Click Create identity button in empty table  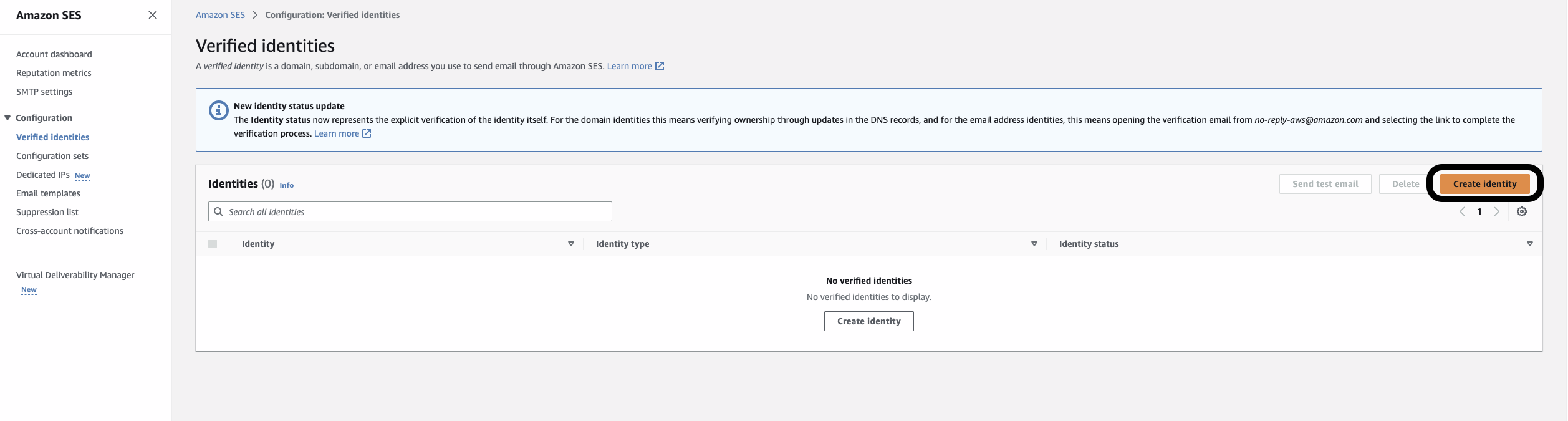[868, 321]
